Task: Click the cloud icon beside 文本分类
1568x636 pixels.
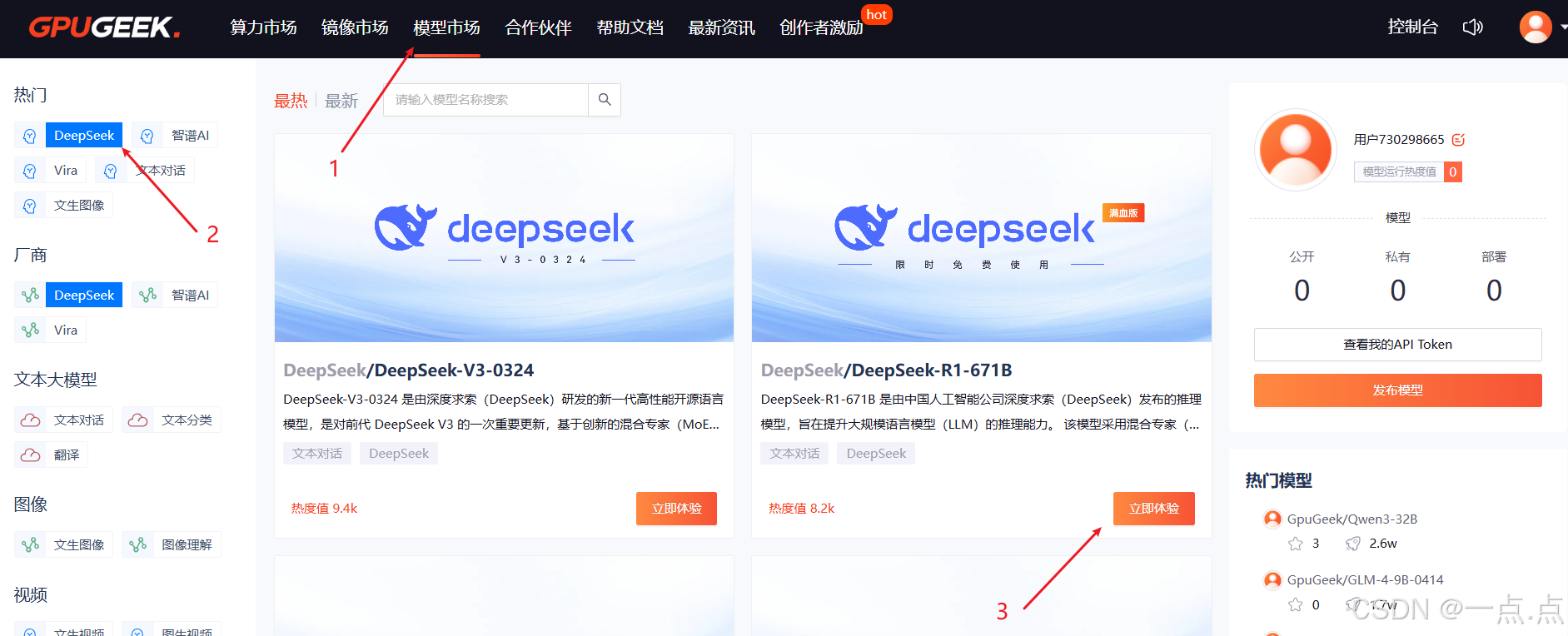Action: tap(137, 420)
